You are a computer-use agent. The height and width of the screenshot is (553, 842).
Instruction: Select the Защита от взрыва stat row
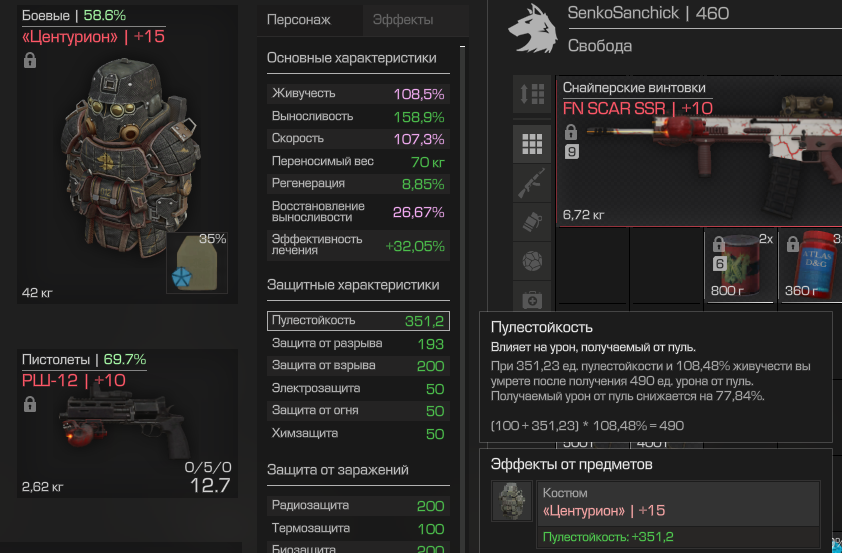[x=358, y=366]
